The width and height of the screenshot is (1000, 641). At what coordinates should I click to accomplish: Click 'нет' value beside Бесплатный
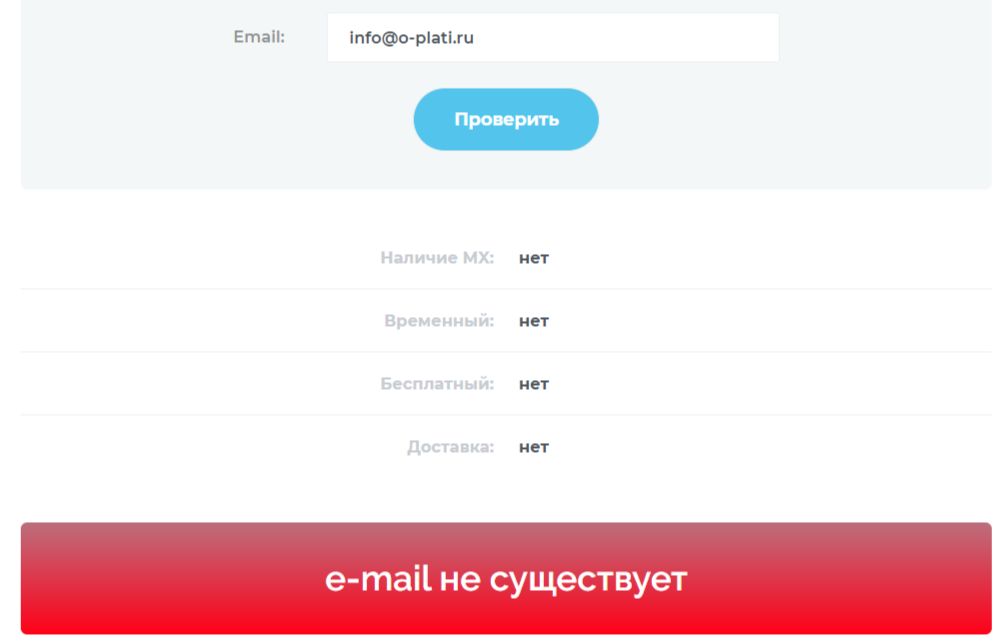(534, 385)
